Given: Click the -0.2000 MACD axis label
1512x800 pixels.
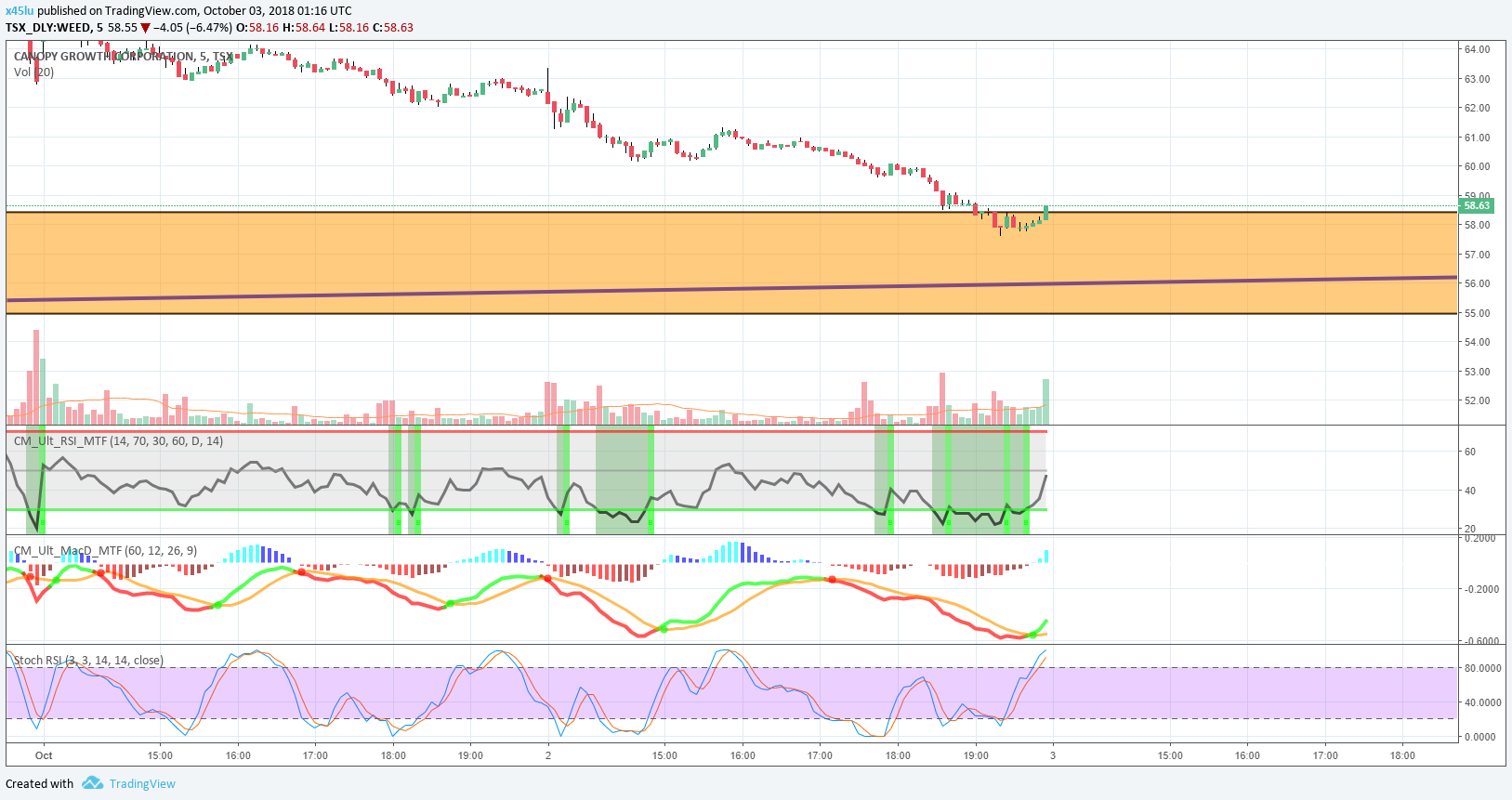Looking at the screenshot, I should [1480, 589].
